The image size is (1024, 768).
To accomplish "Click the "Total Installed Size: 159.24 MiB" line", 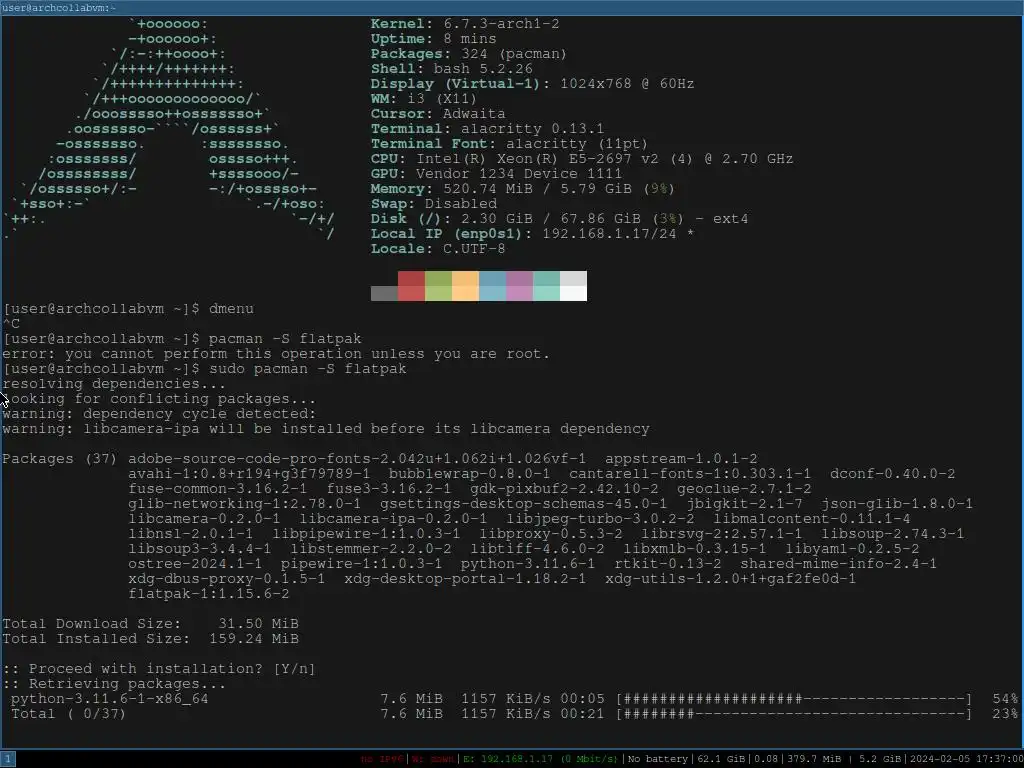I will pyautogui.click(x=151, y=639).
